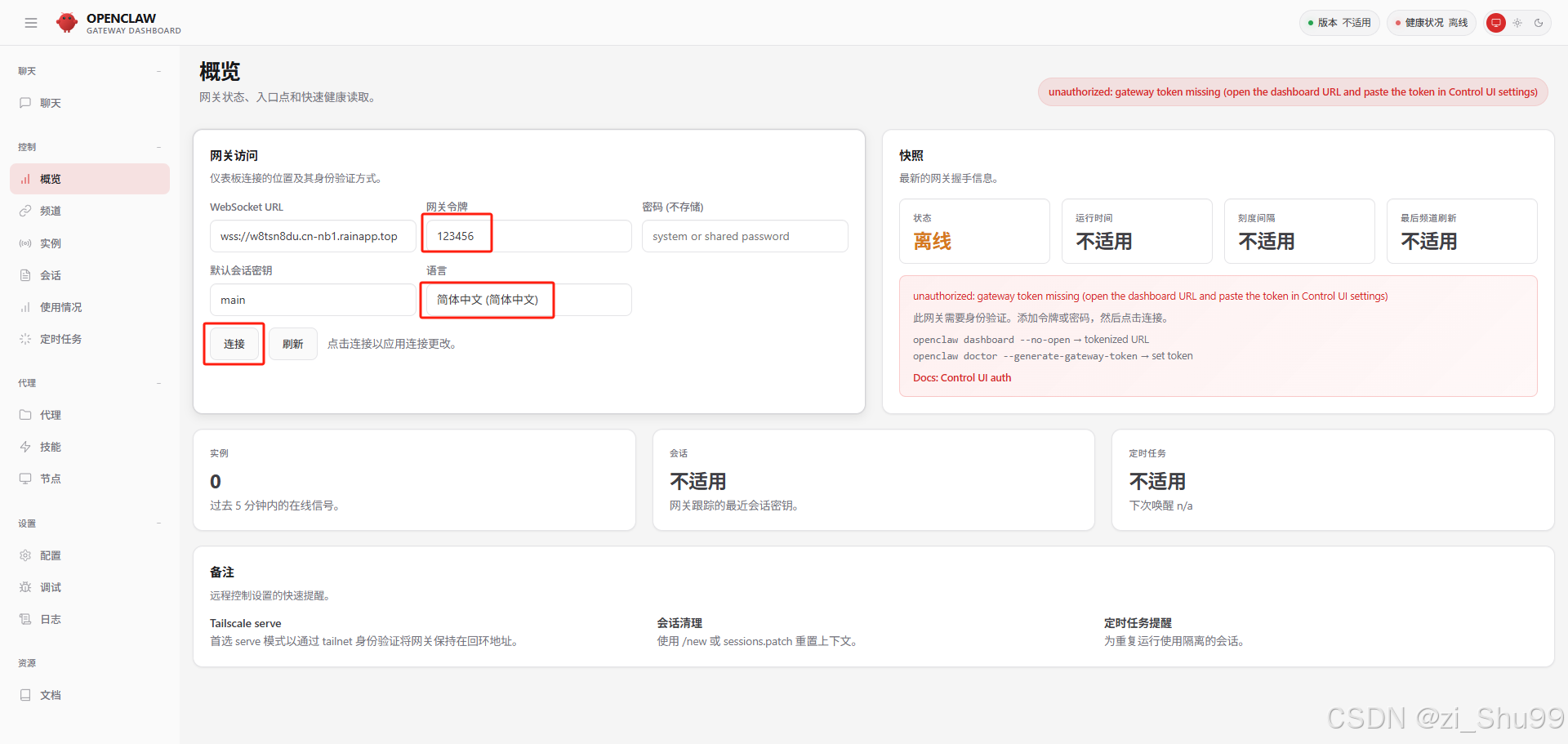
Task: Open the 'Docs: Control UI auth' link
Action: (x=962, y=378)
